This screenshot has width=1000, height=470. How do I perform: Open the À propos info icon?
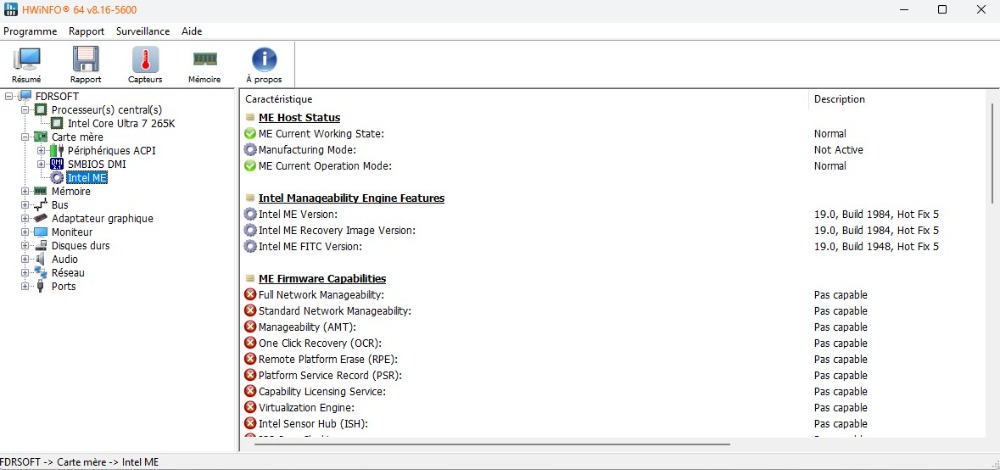264,65
